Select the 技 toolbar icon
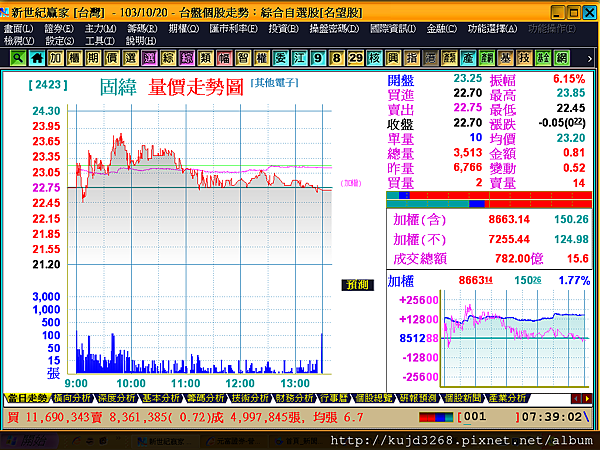 524,58
